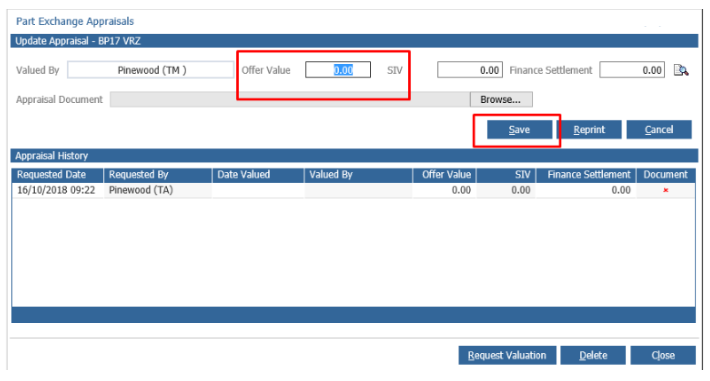The image size is (710, 381).
Task: Click the Browse... button
Action: coord(501,100)
